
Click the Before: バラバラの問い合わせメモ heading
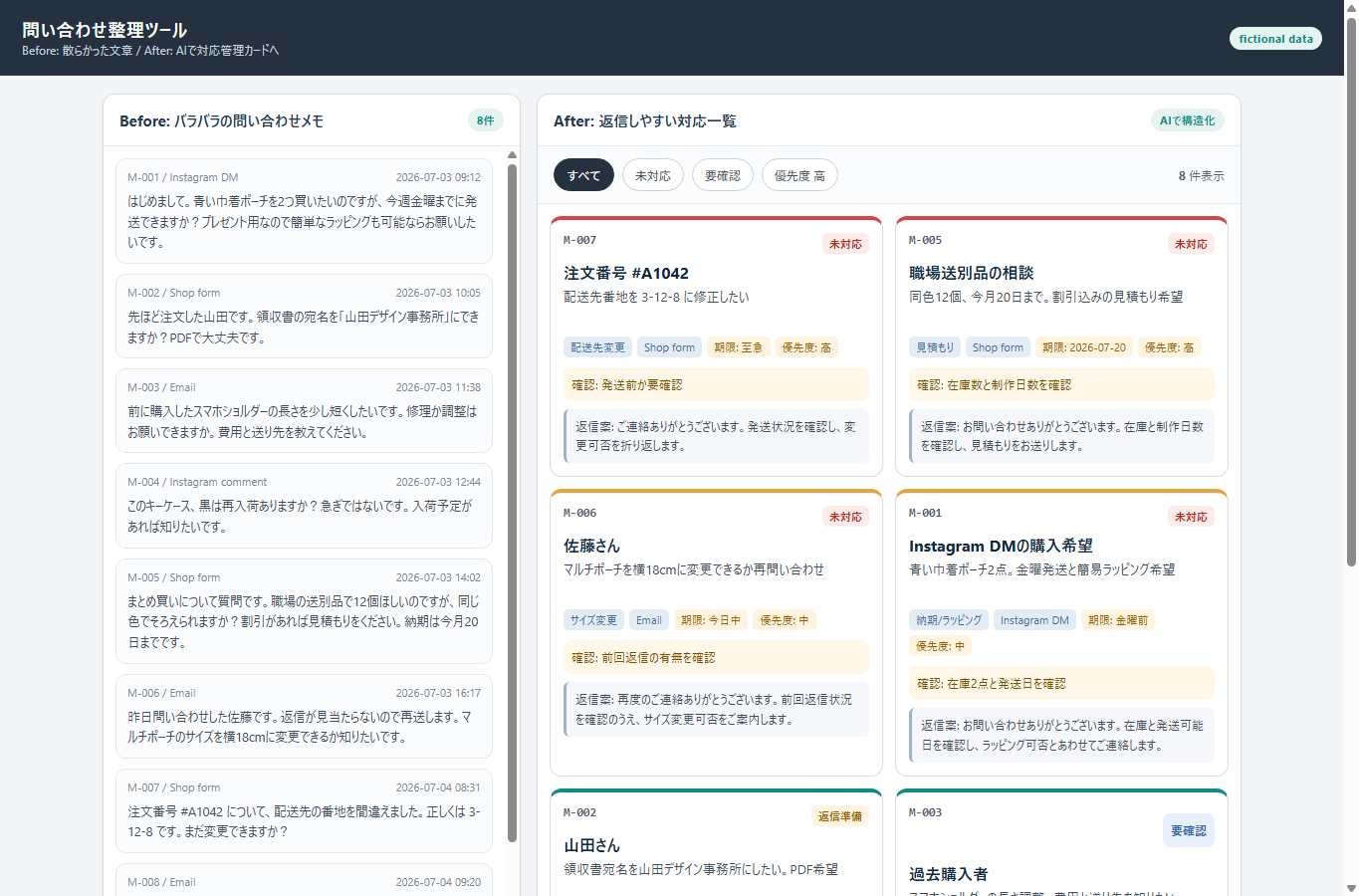[x=221, y=120]
